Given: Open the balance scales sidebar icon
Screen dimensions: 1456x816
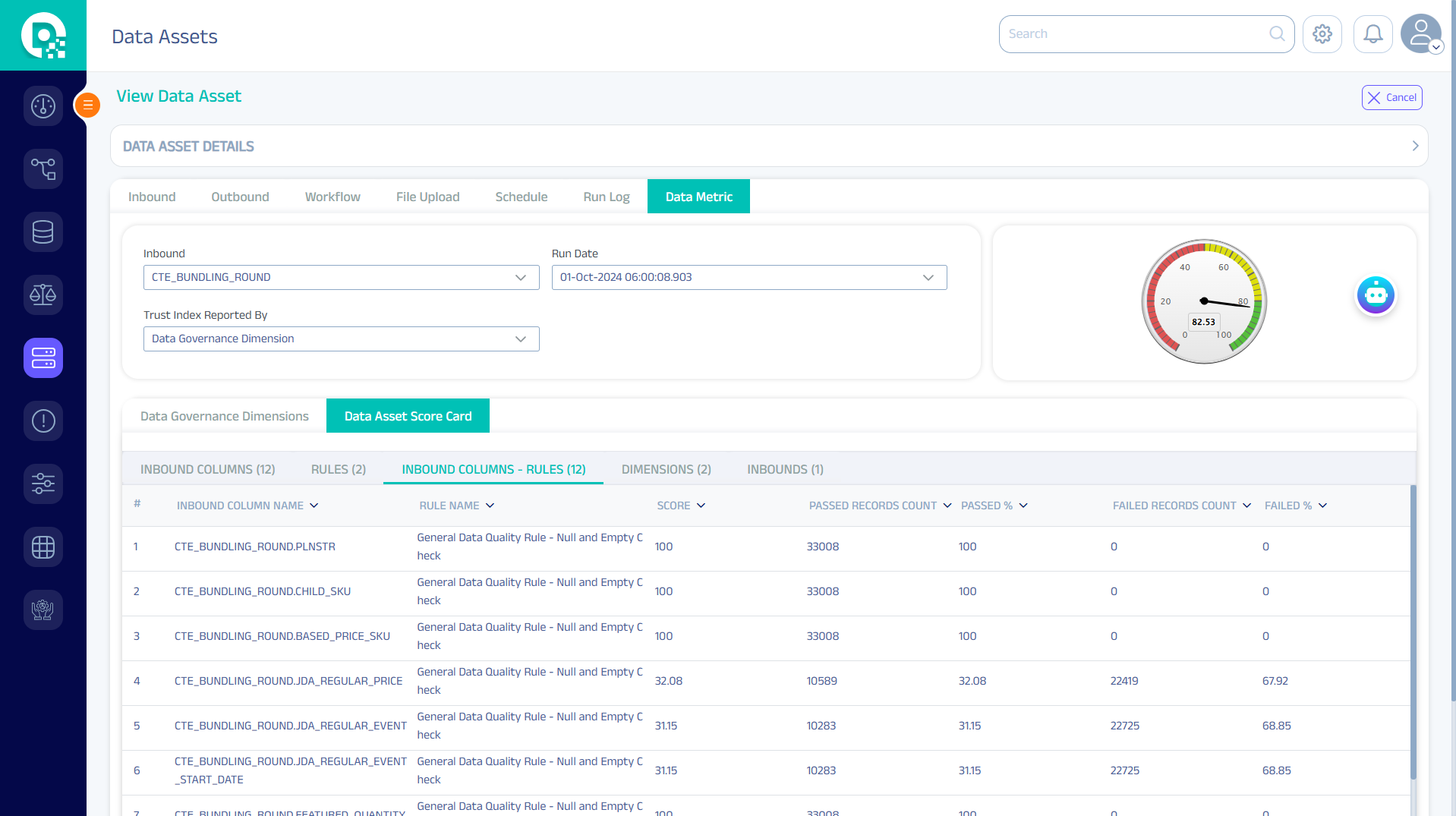Looking at the screenshot, I should [43, 295].
